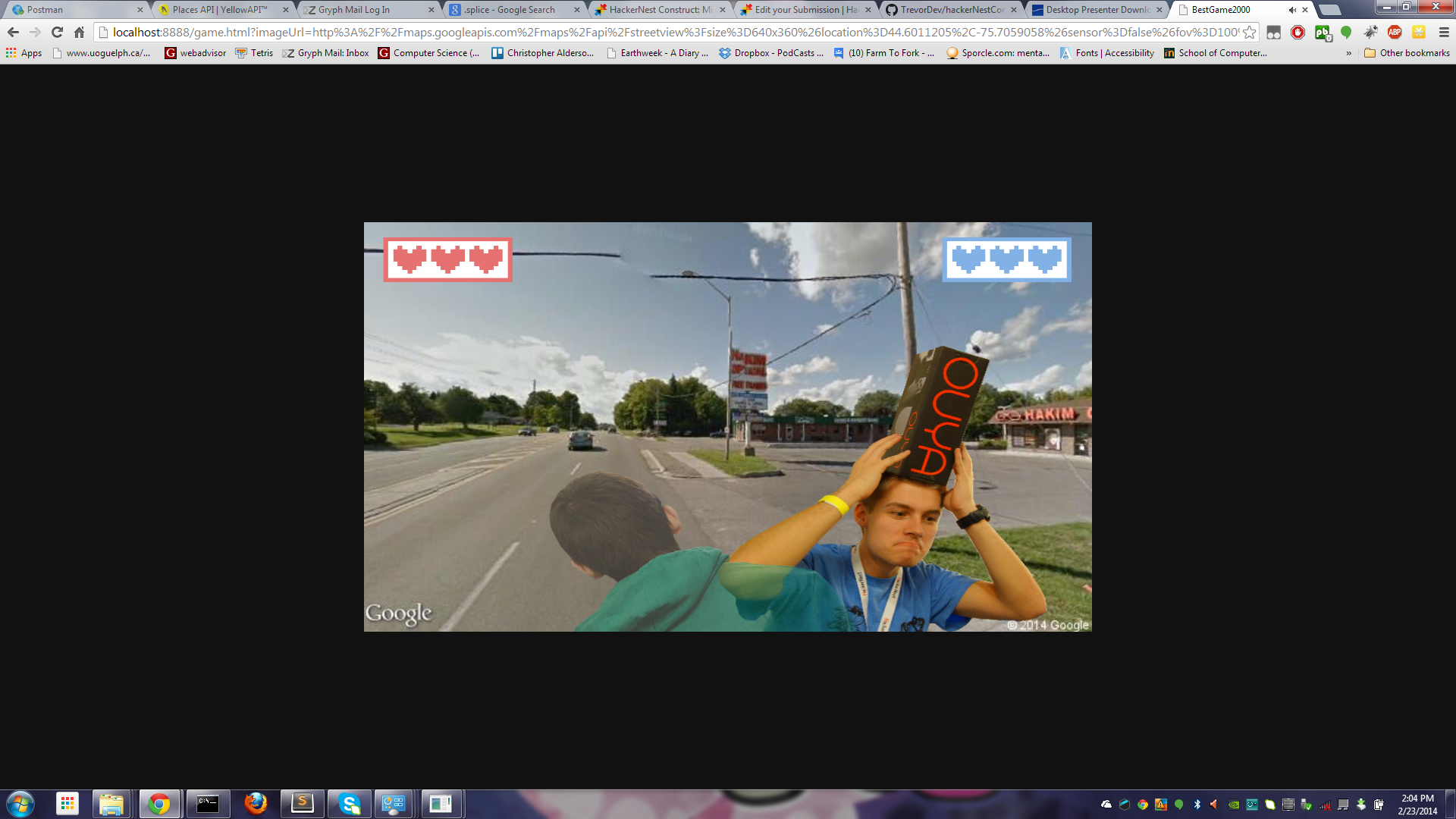Open the Tetris bookmark
Viewport: 1456px width, 819px height.
coord(254,53)
